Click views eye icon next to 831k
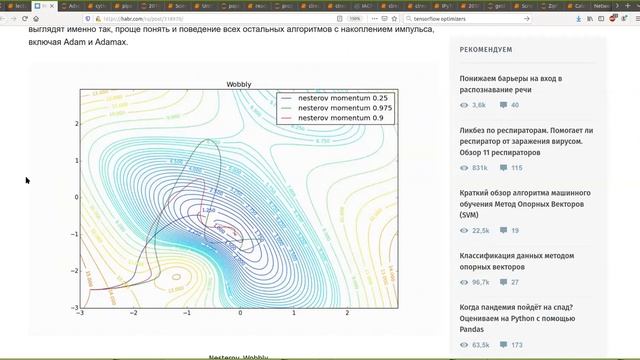This screenshot has height=360, width=640. [x=464, y=168]
